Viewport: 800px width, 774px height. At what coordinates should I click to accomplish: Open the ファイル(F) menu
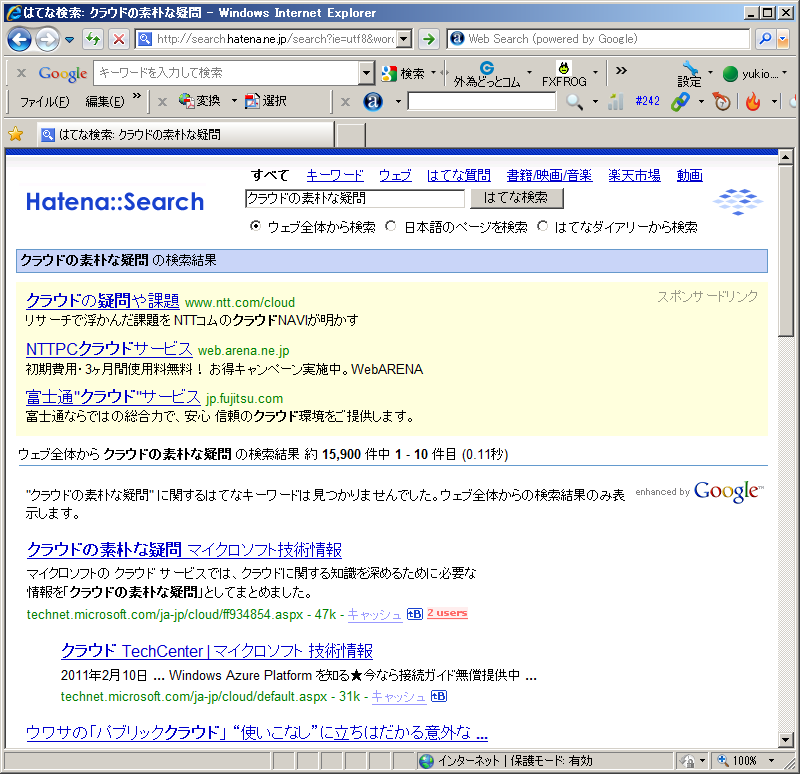tap(44, 101)
